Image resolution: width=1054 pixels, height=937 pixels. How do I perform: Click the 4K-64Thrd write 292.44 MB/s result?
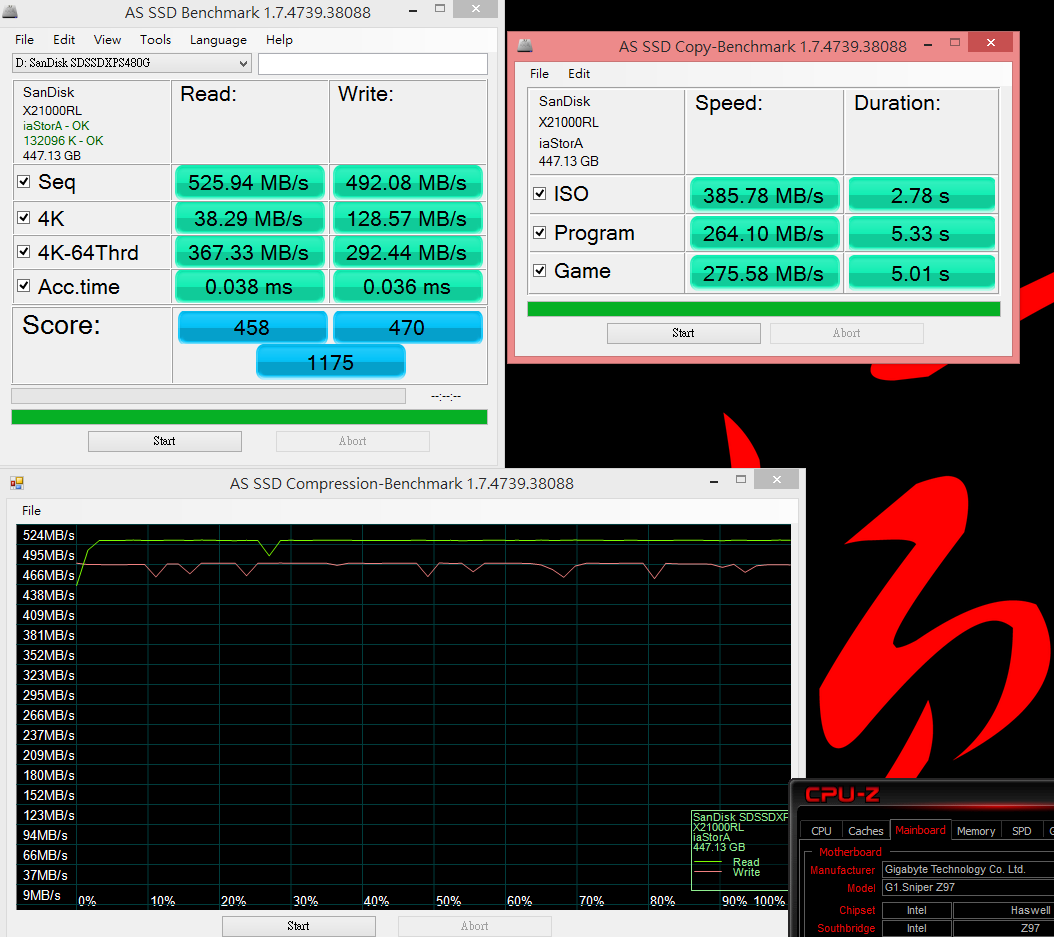[x=407, y=253]
